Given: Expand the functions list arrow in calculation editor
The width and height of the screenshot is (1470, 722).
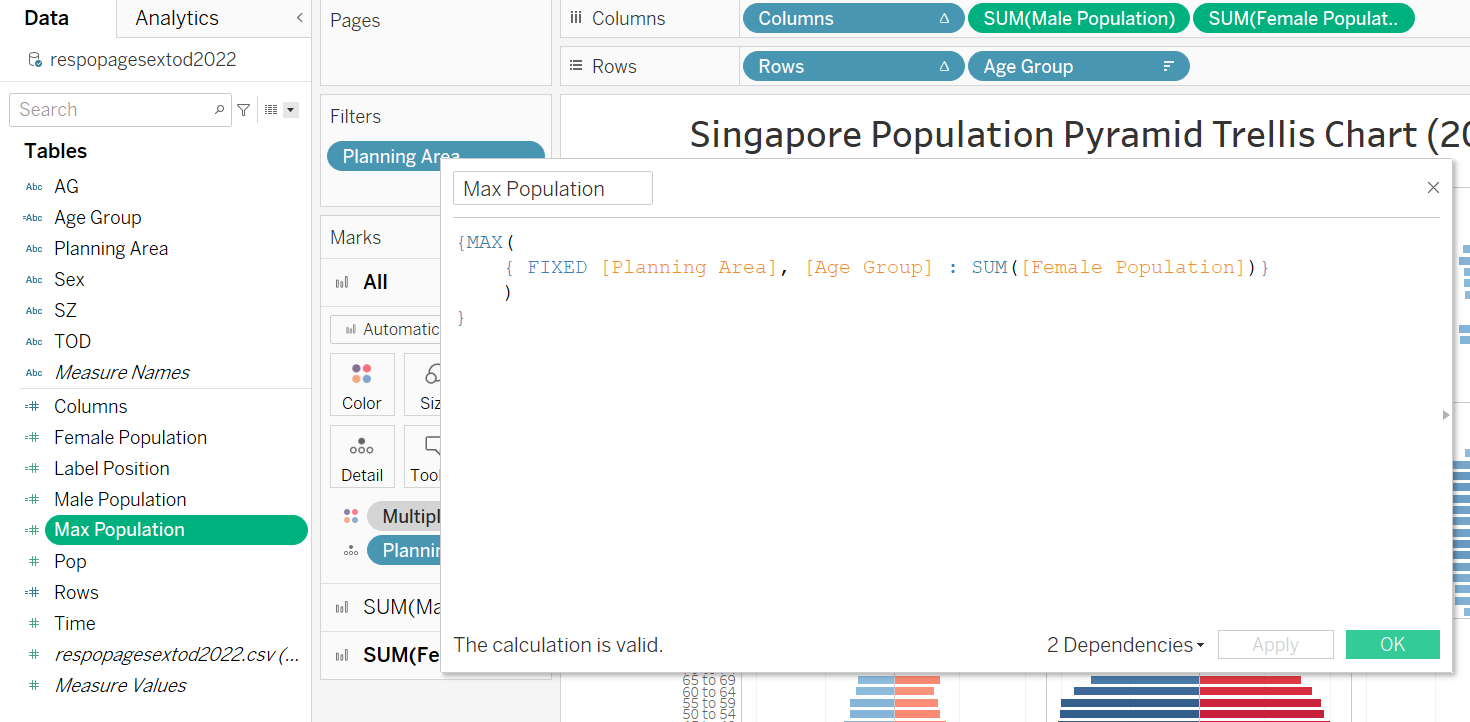Looking at the screenshot, I should click(1445, 414).
